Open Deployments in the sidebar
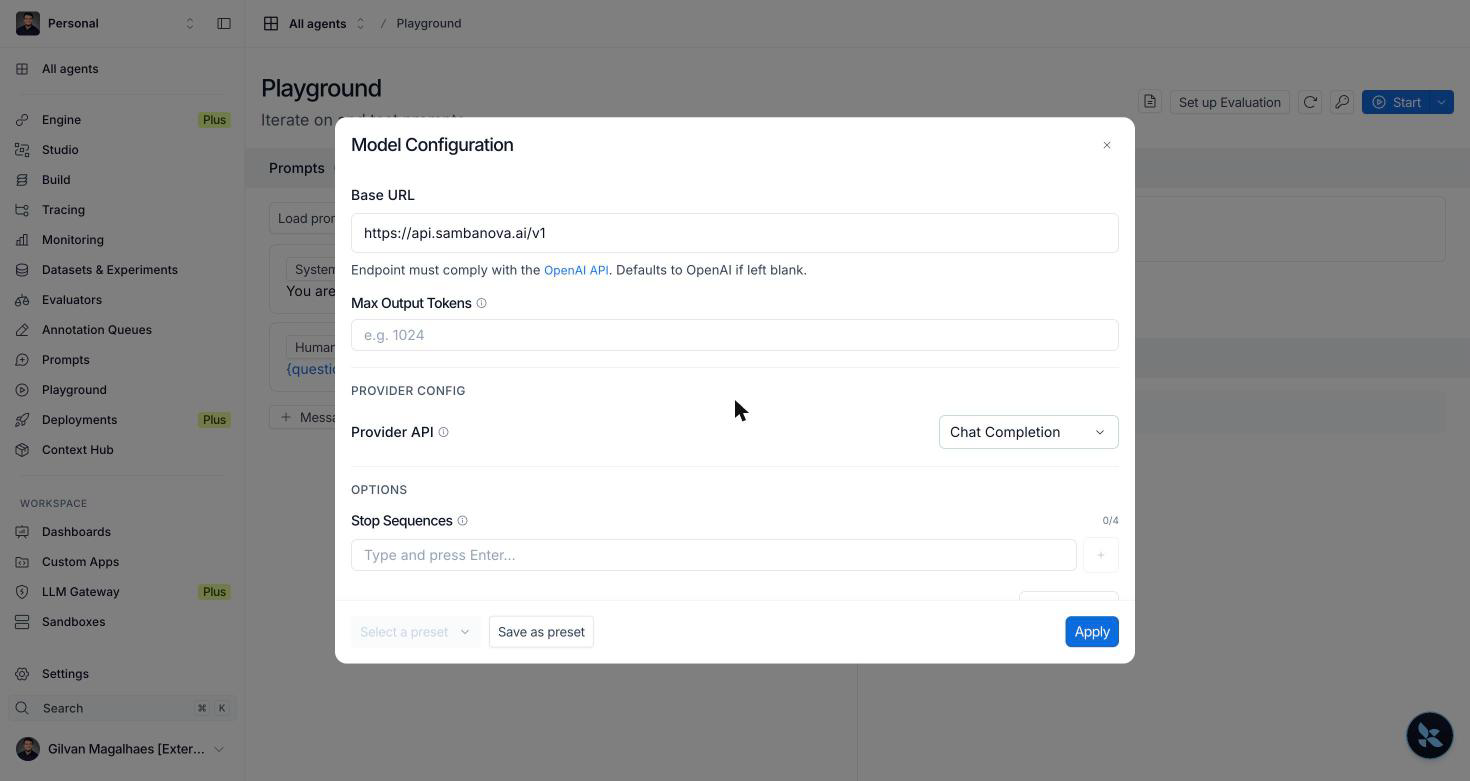Screen dimensions: 1470x781 [x=79, y=420]
